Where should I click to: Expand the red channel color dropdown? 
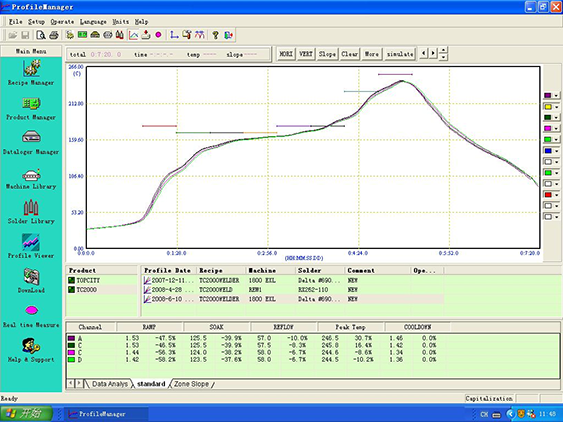point(556,195)
